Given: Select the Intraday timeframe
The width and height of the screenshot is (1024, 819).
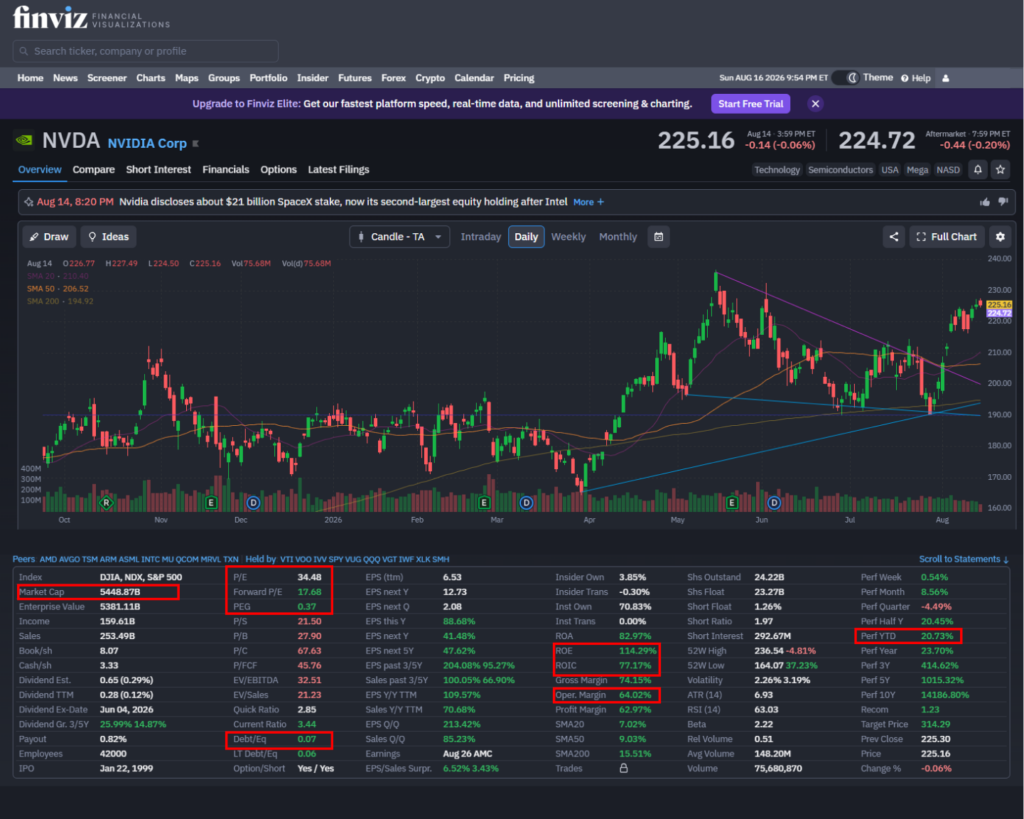Looking at the screenshot, I should click(x=481, y=236).
